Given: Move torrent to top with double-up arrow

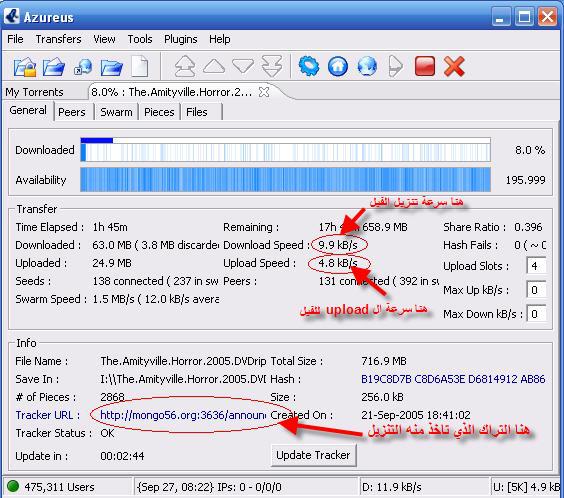Looking at the screenshot, I should 185,66.
